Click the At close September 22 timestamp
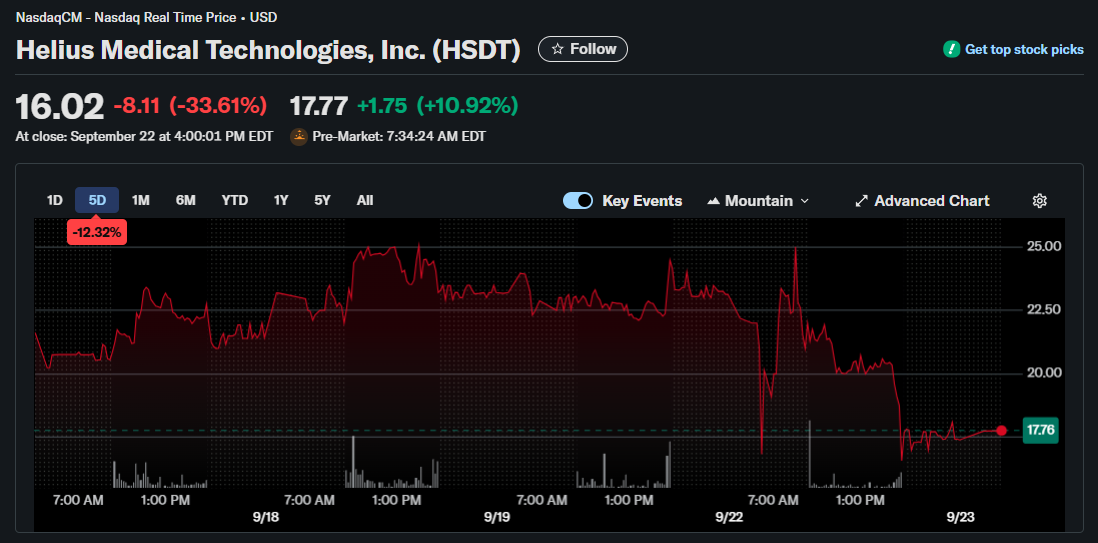 click(144, 137)
